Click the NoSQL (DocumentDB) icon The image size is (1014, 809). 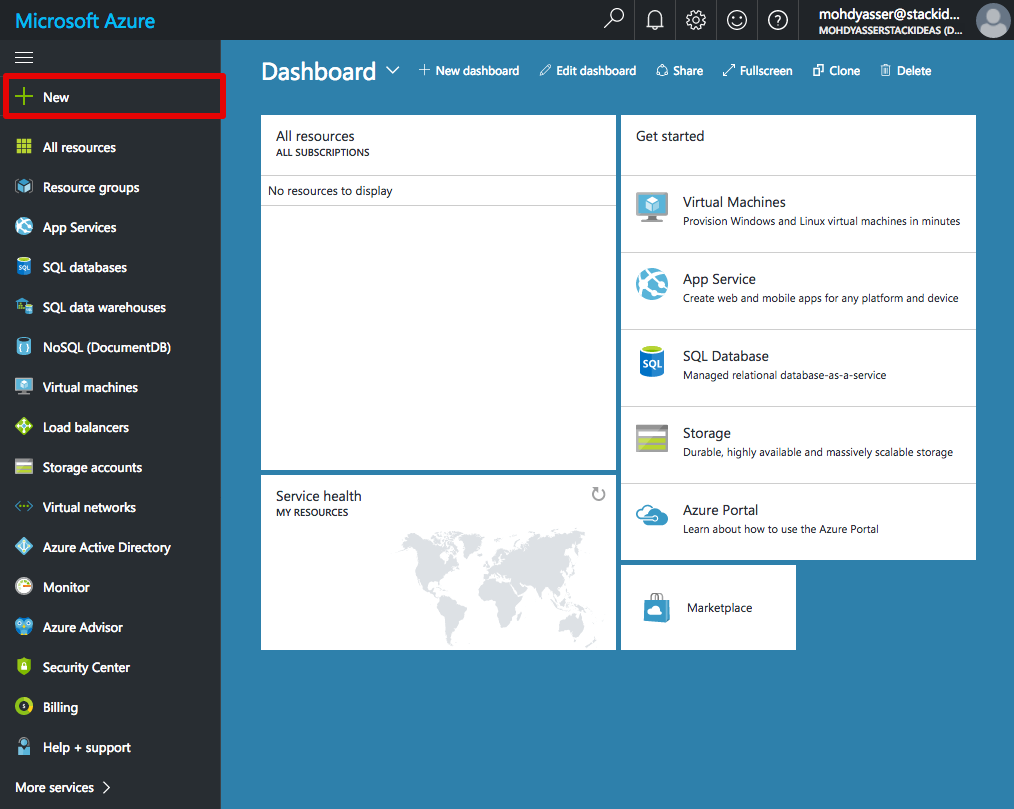[x=24, y=347]
